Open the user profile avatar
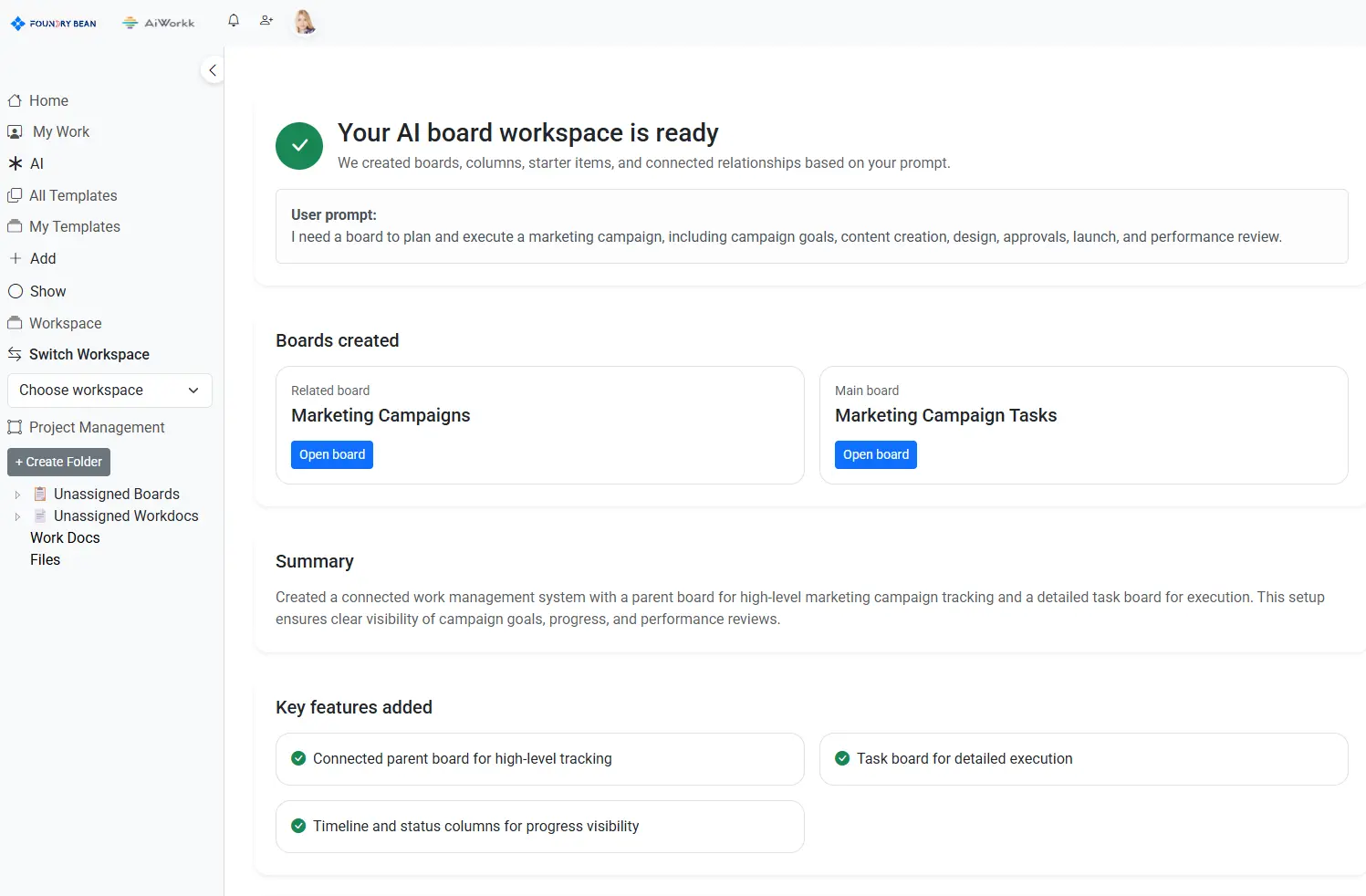The image size is (1366, 896). tap(305, 22)
